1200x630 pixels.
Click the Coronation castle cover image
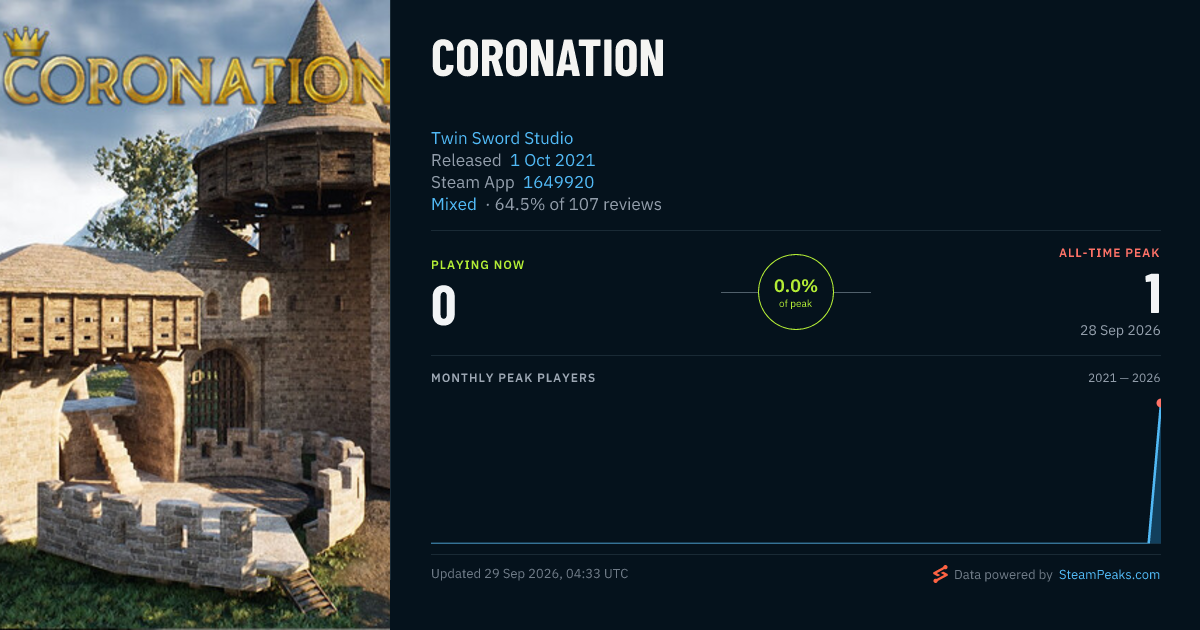click(195, 315)
